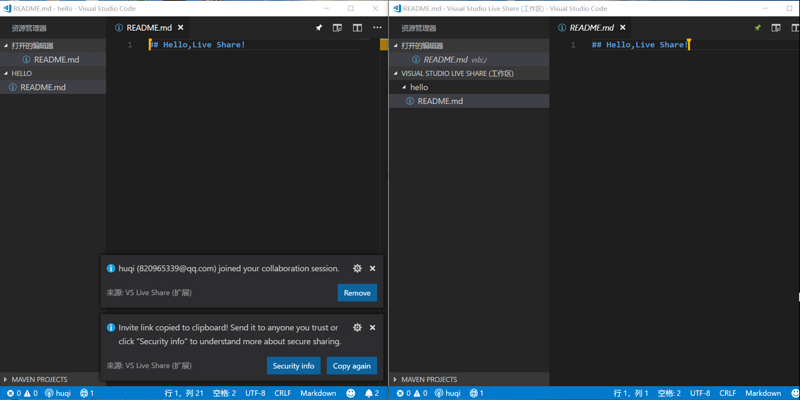
Task: Click the Security info button
Action: tap(293, 366)
